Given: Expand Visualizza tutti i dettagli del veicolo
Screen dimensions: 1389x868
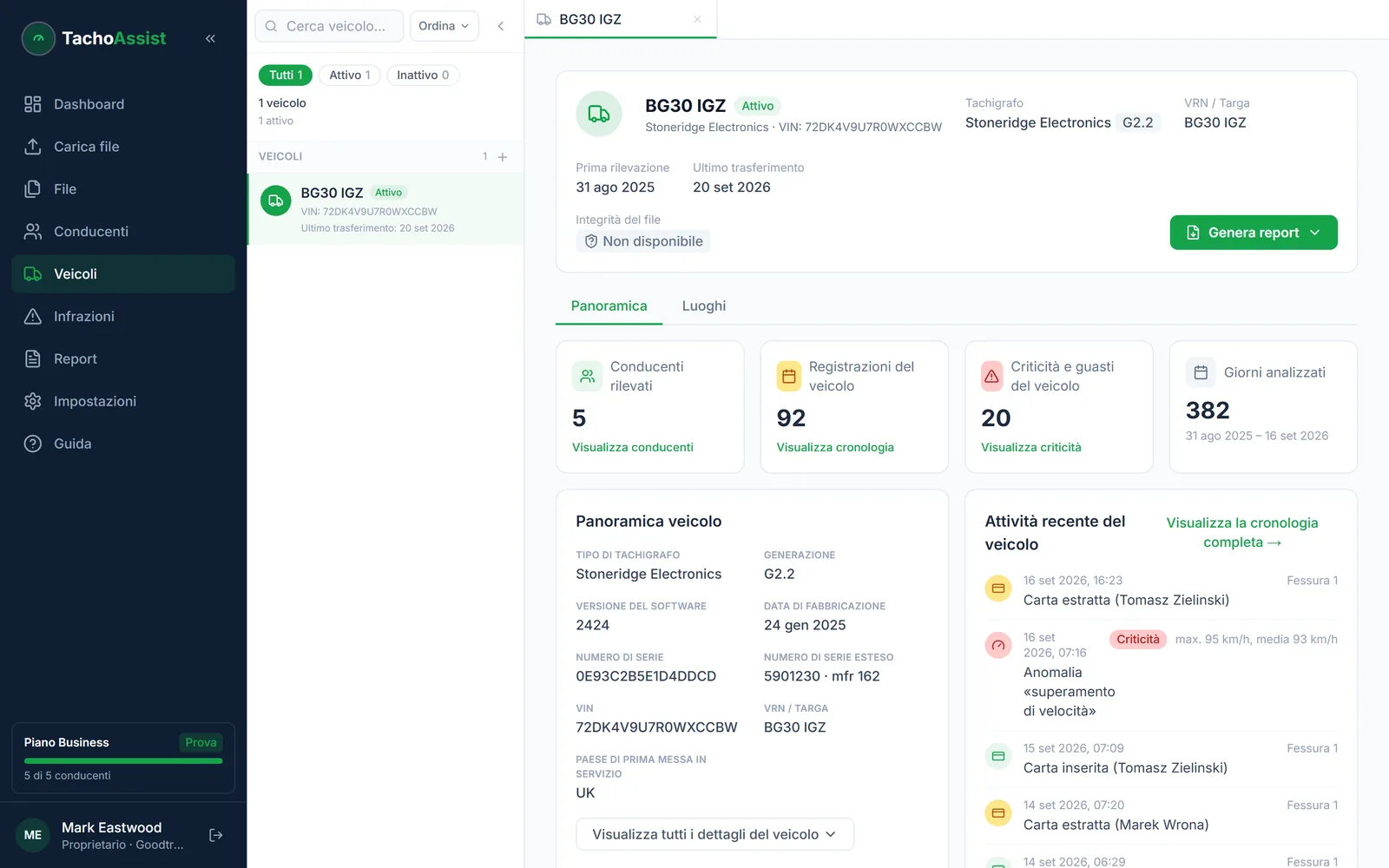Looking at the screenshot, I should click(x=715, y=834).
